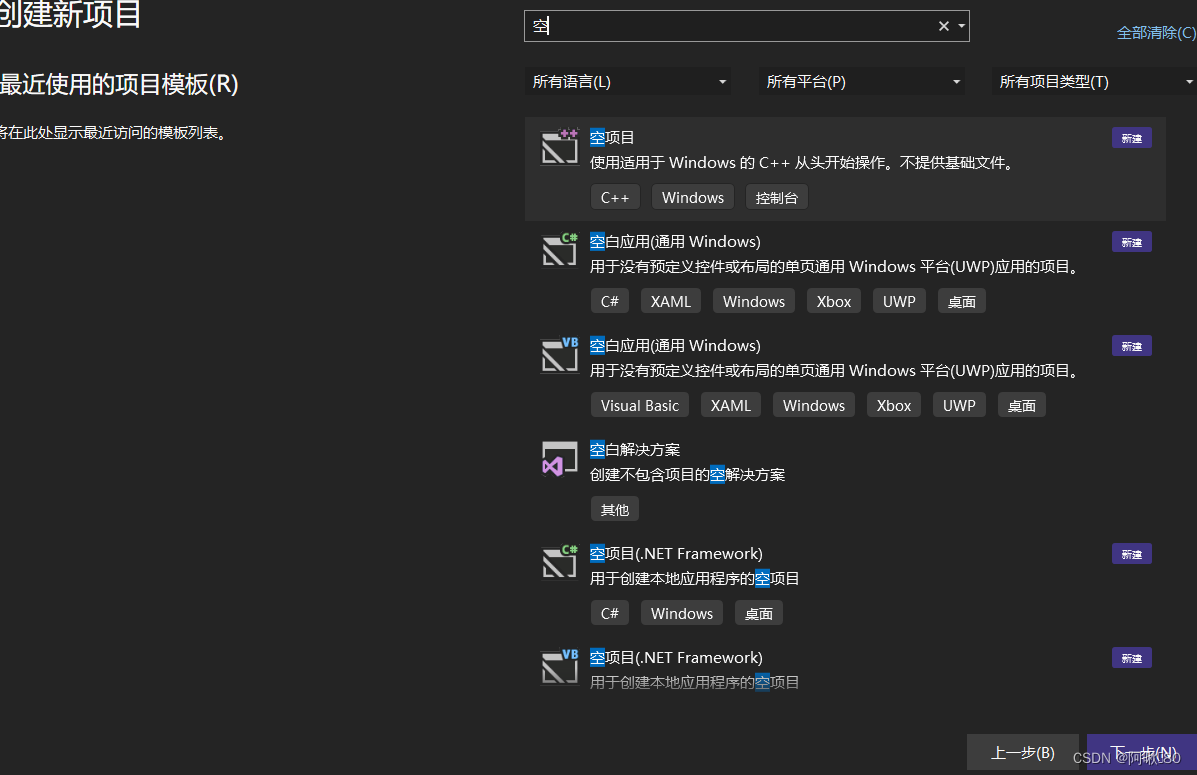This screenshot has height=775, width=1197.
Task: Click Xbox tag in the C# blank app row
Action: [834, 301]
